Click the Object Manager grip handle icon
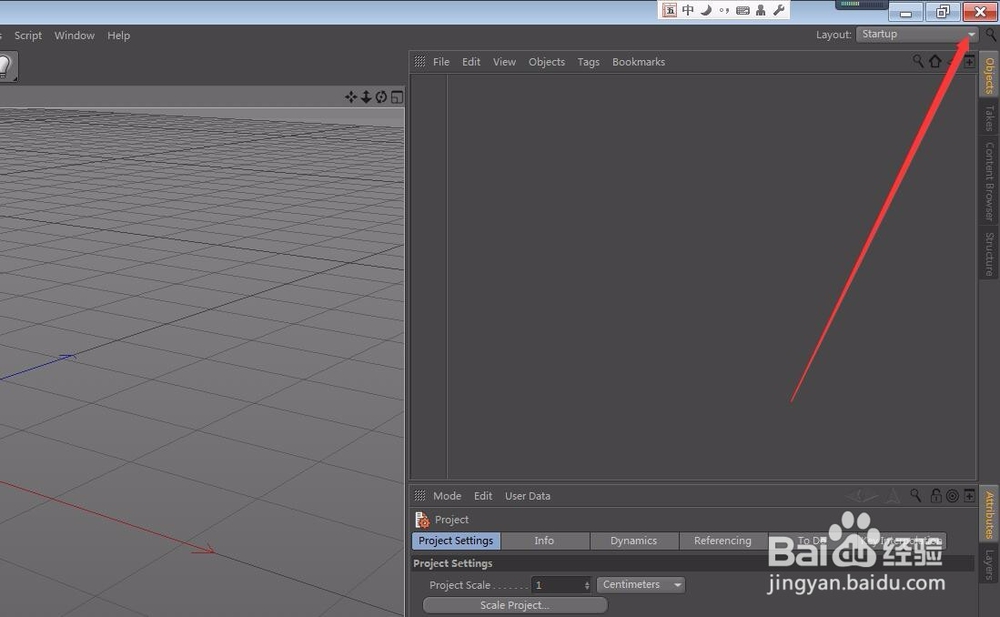Screen dimensions: 1000x617 click(x=420, y=61)
